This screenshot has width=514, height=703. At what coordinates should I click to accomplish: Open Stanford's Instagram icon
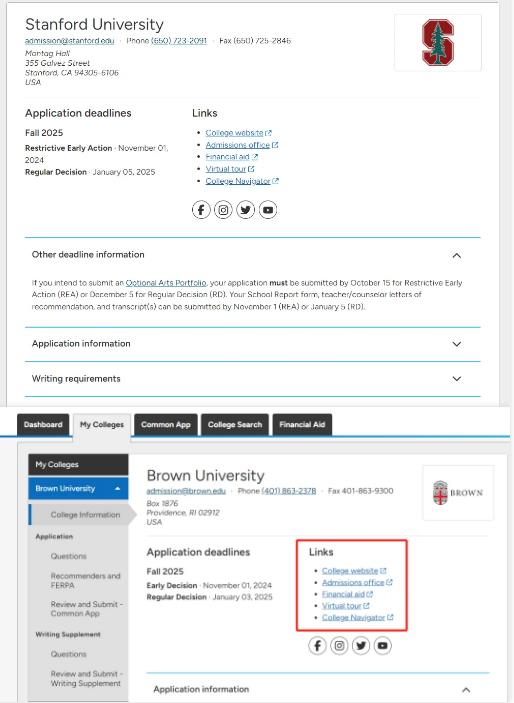[x=223, y=210]
